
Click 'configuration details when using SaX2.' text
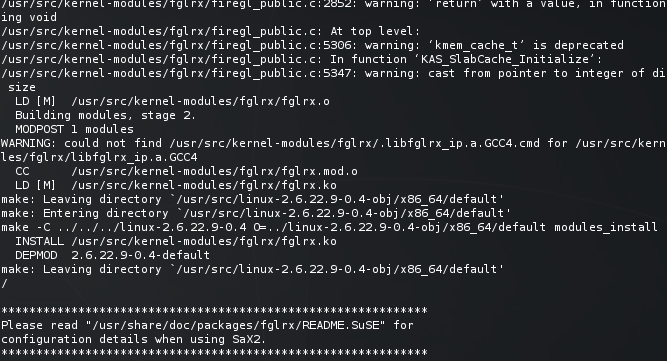click(134, 339)
